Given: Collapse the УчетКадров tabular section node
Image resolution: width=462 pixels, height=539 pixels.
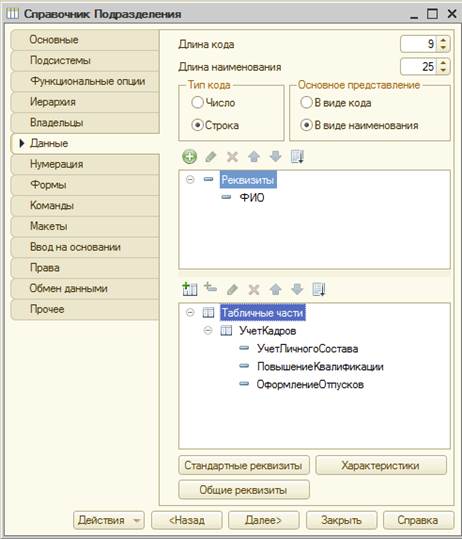Looking at the screenshot, I should click(208, 331).
